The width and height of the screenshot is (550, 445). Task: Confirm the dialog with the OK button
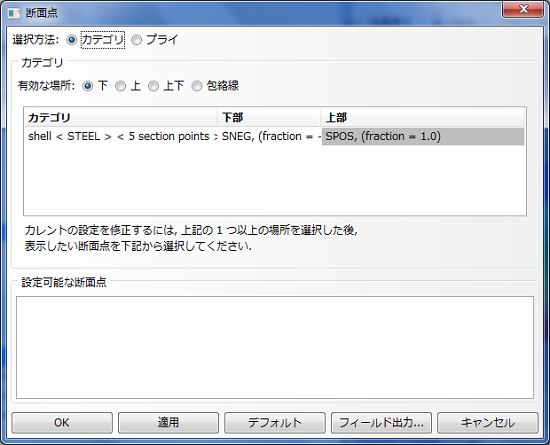(x=62, y=423)
